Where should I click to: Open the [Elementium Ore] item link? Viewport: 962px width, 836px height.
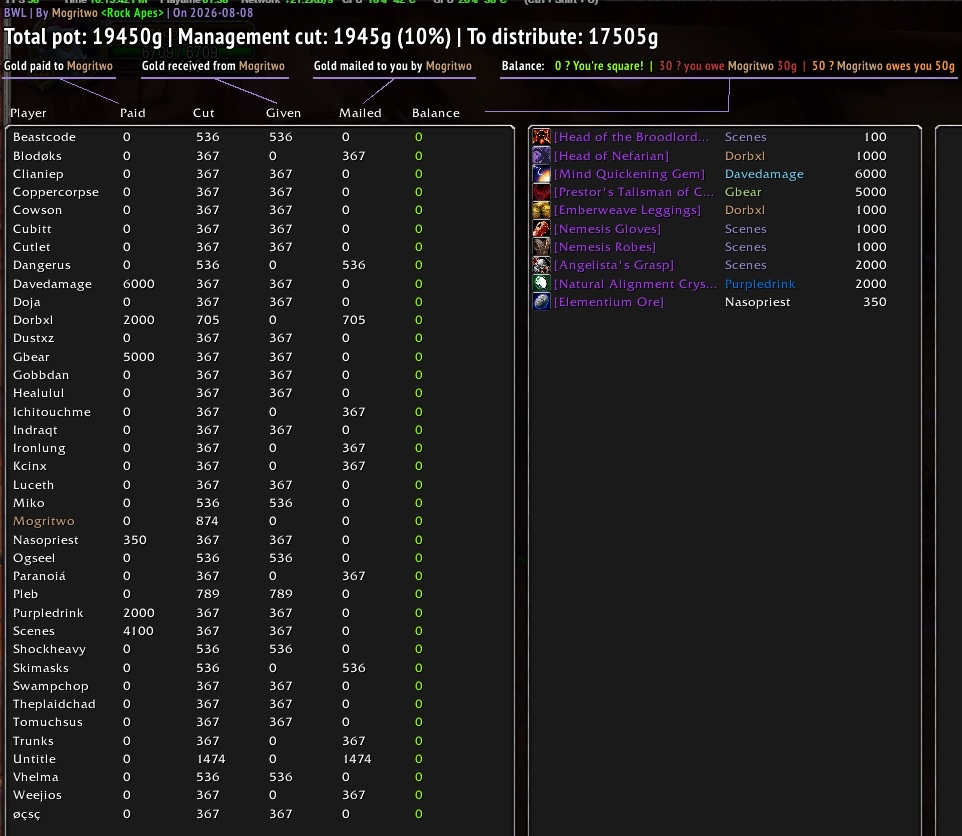click(x=609, y=302)
